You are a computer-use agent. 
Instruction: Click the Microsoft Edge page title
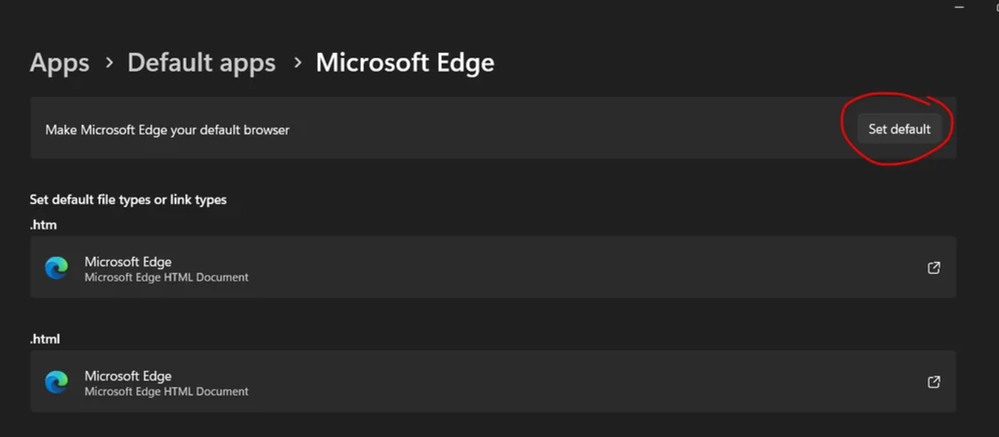pyautogui.click(x=405, y=63)
